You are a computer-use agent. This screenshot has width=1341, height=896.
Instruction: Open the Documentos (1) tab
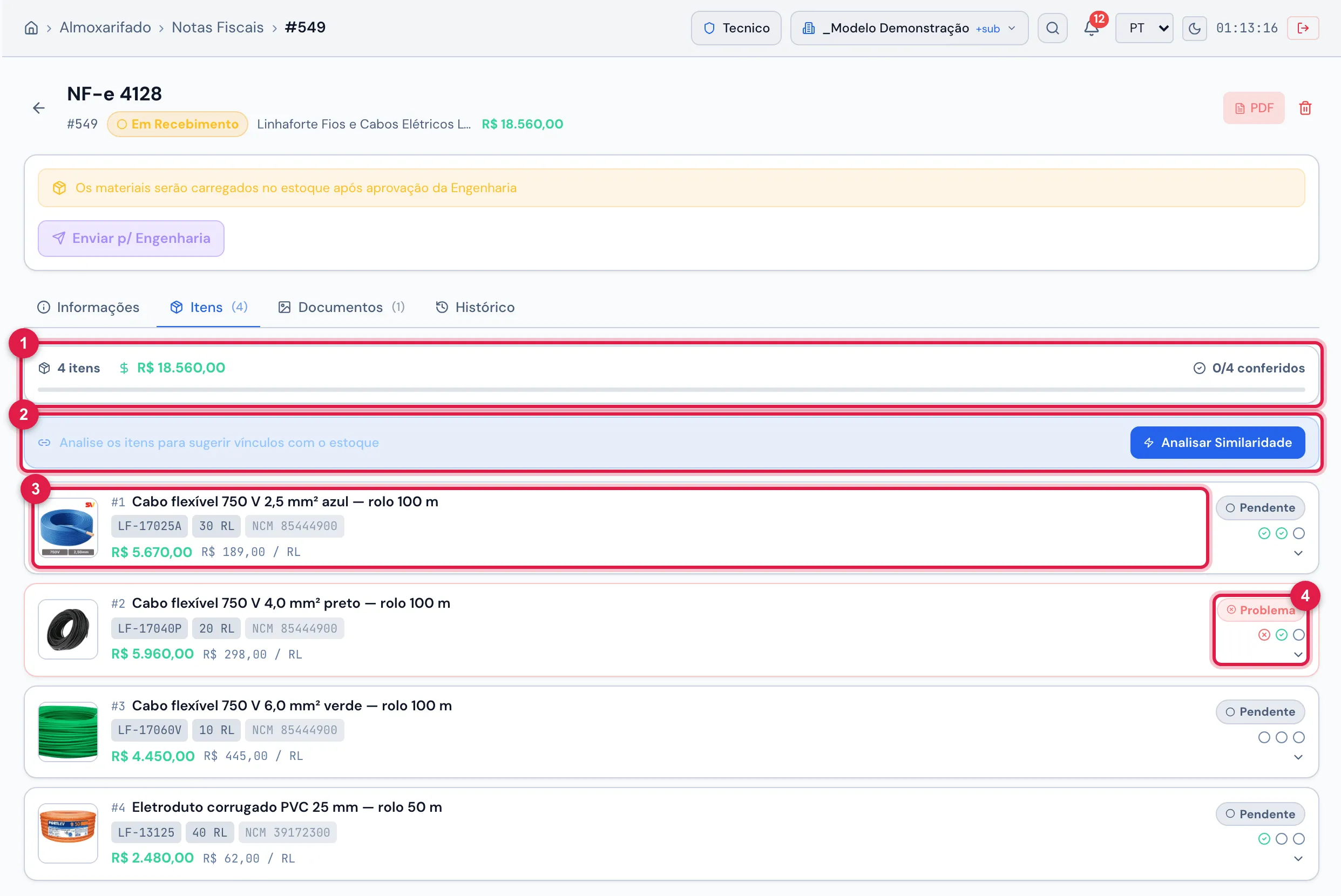[341, 308]
